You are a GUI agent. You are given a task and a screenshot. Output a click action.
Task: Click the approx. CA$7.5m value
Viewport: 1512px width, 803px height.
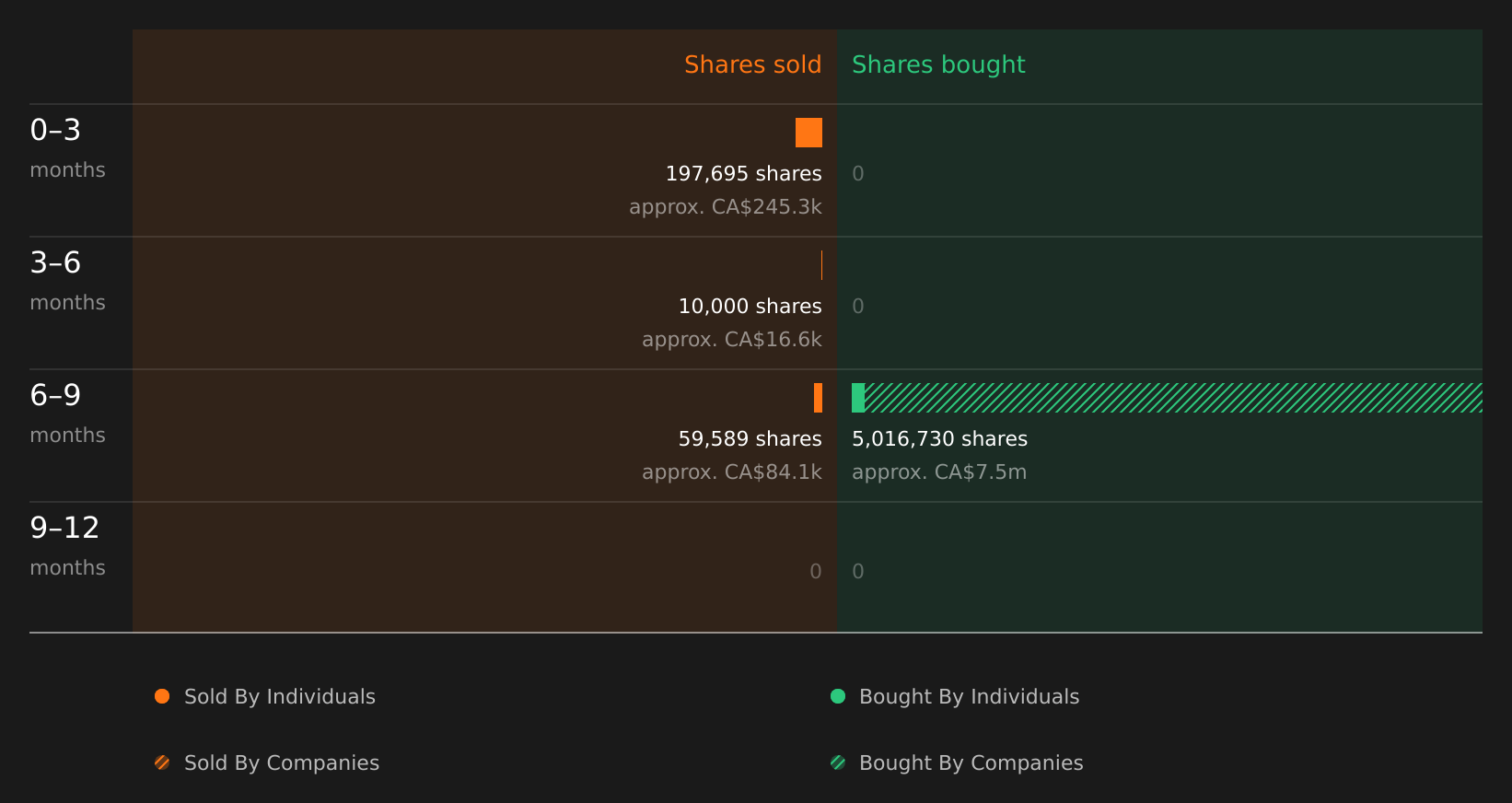[x=939, y=471]
